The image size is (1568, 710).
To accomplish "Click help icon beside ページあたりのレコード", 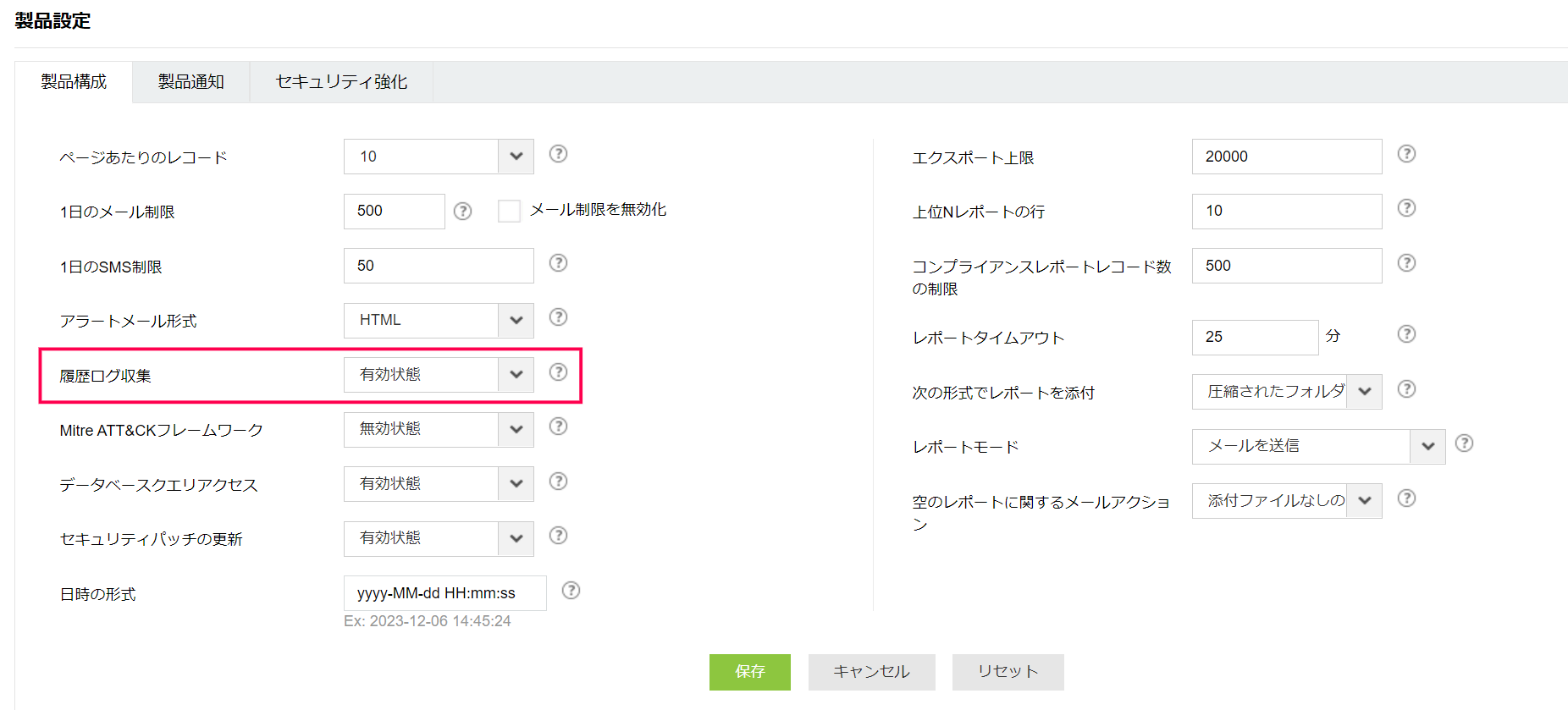I will click(558, 154).
